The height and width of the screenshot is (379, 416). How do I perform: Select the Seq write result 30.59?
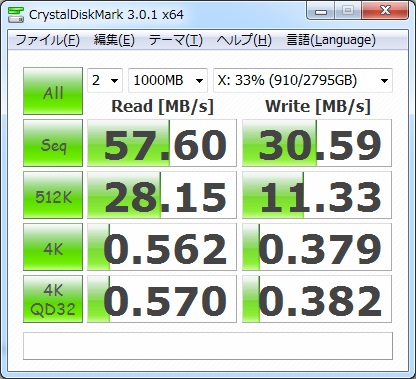click(x=317, y=143)
